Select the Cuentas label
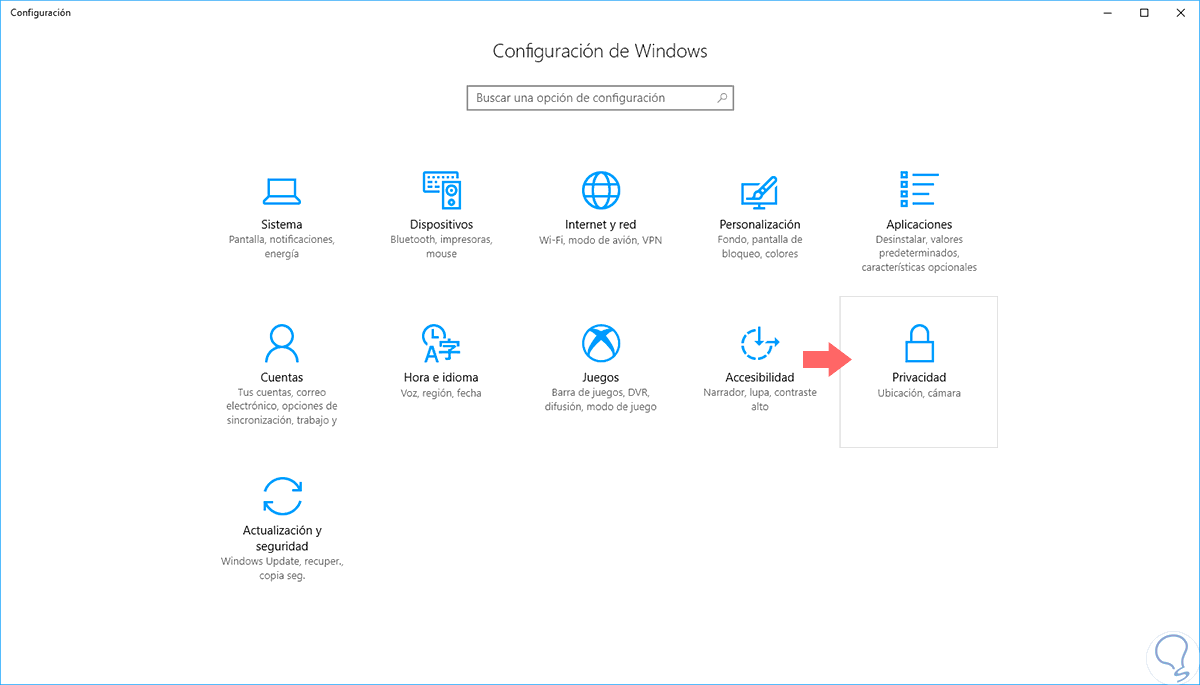 (281, 378)
